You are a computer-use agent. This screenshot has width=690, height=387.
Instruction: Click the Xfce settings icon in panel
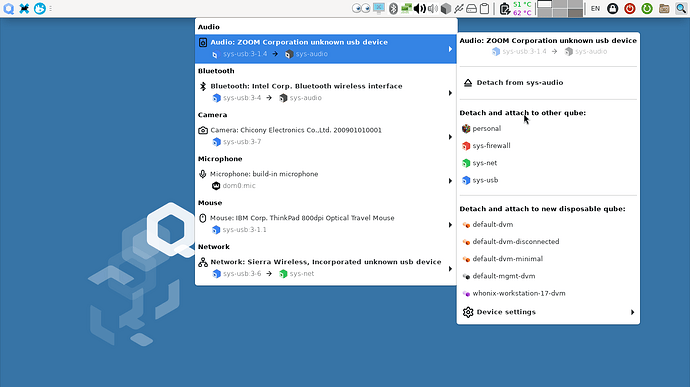point(24,8)
